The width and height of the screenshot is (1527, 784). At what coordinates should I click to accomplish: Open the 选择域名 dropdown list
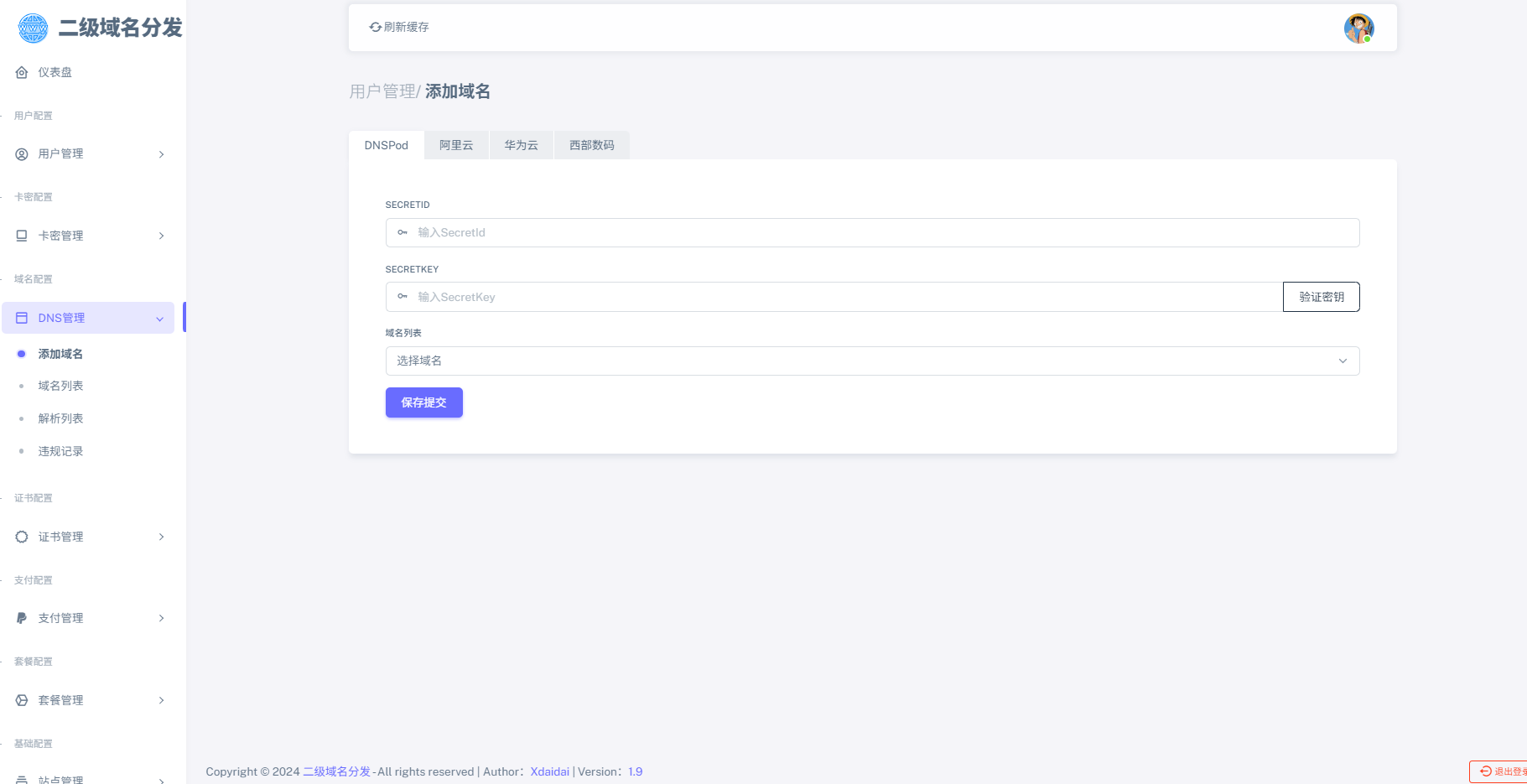click(x=871, y=361)
